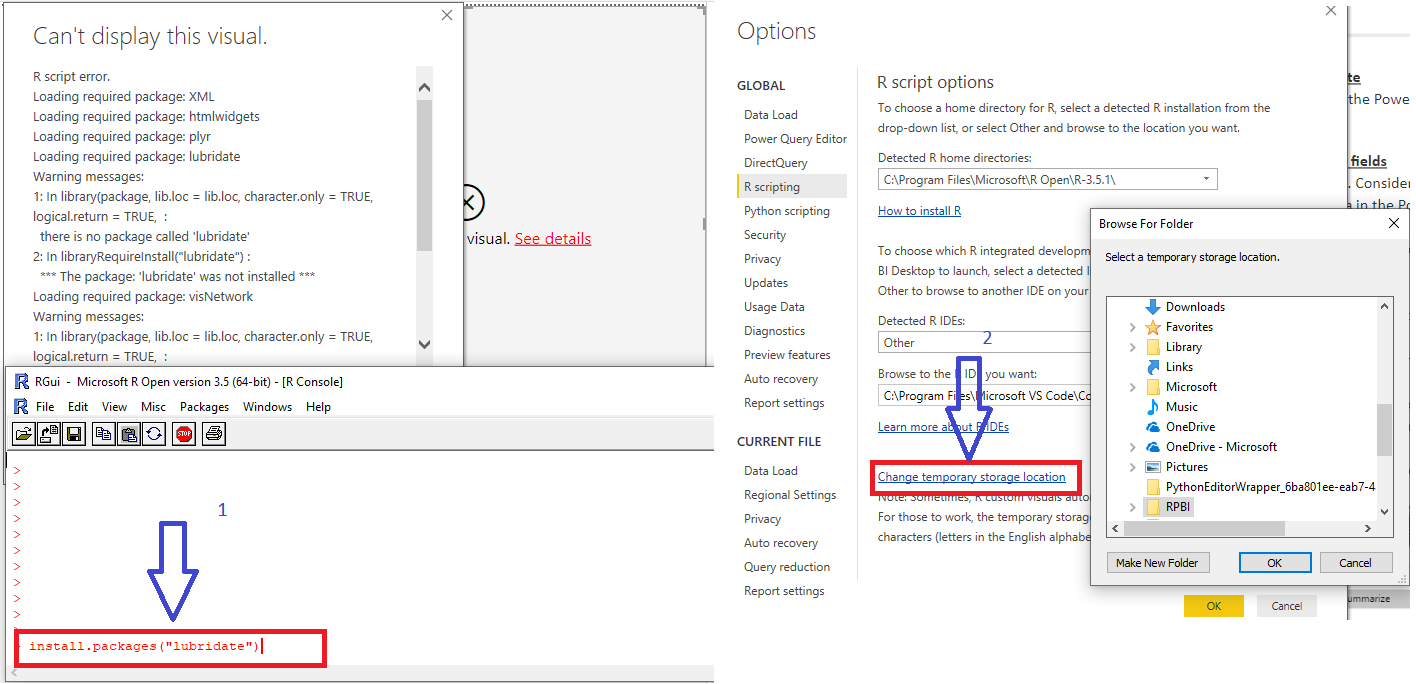Select R scripting in Options sidebar
Image resolution: width=1416 pixels, height=684 pixels.
[792, 187]
